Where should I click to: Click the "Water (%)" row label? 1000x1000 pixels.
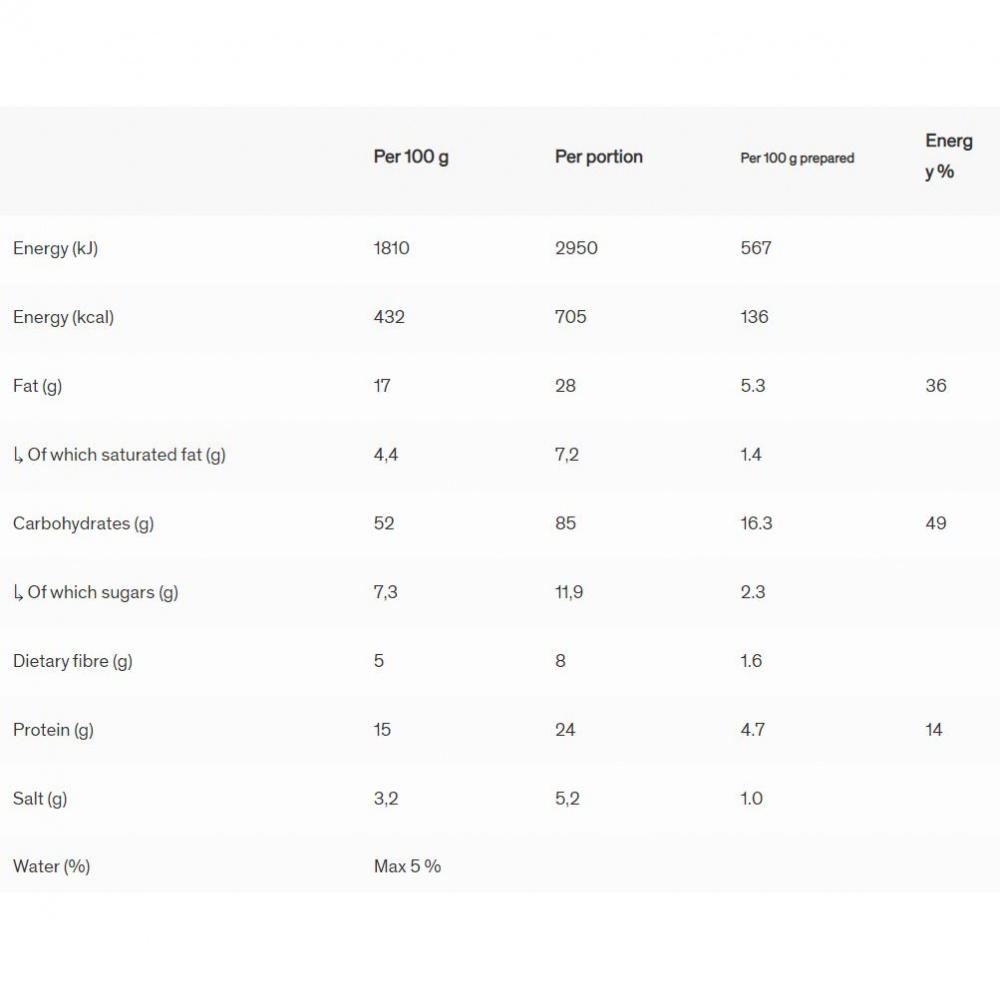coord(51,866)
